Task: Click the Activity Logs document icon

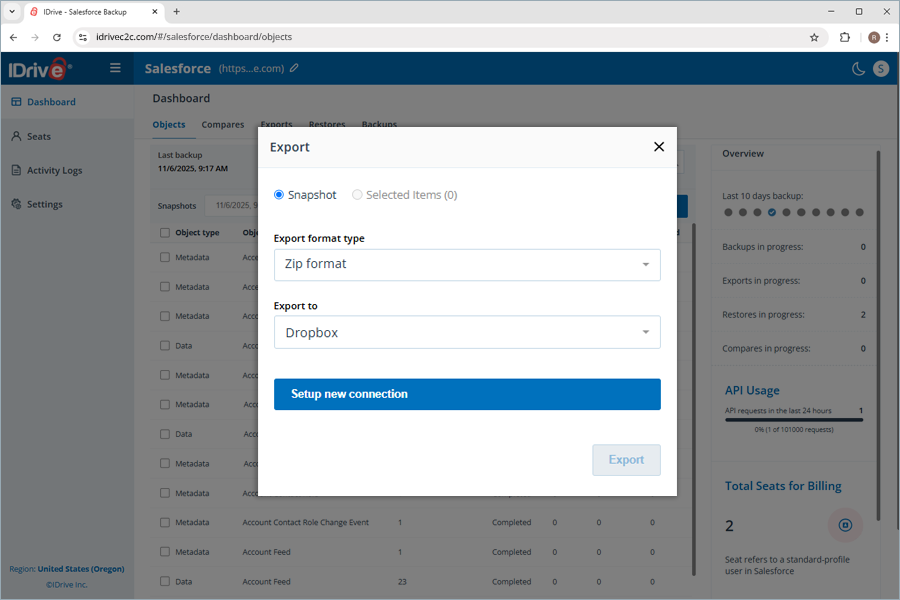Action: tap(16, 170)
